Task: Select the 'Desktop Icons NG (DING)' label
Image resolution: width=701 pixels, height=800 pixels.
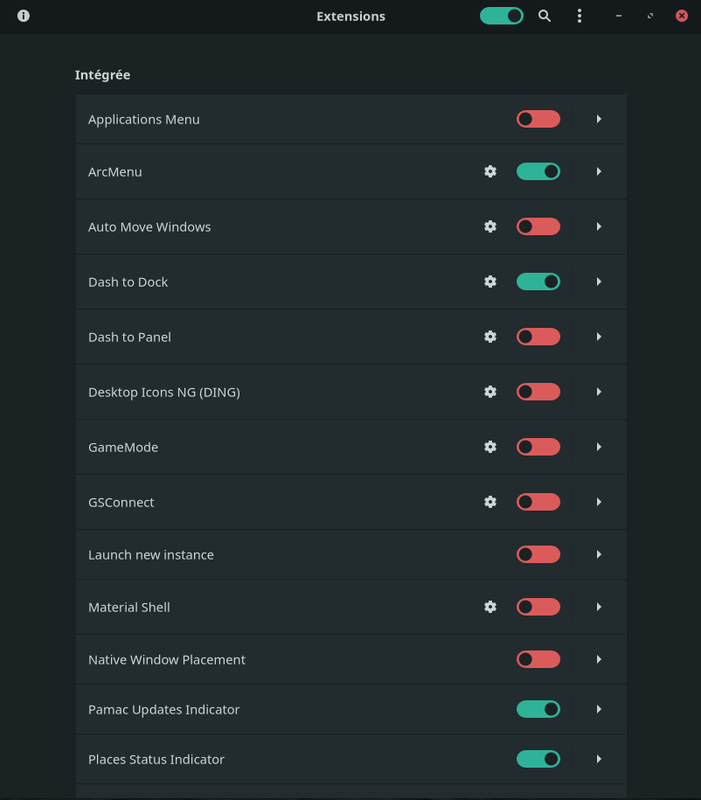Action: [x=164, y=392]
